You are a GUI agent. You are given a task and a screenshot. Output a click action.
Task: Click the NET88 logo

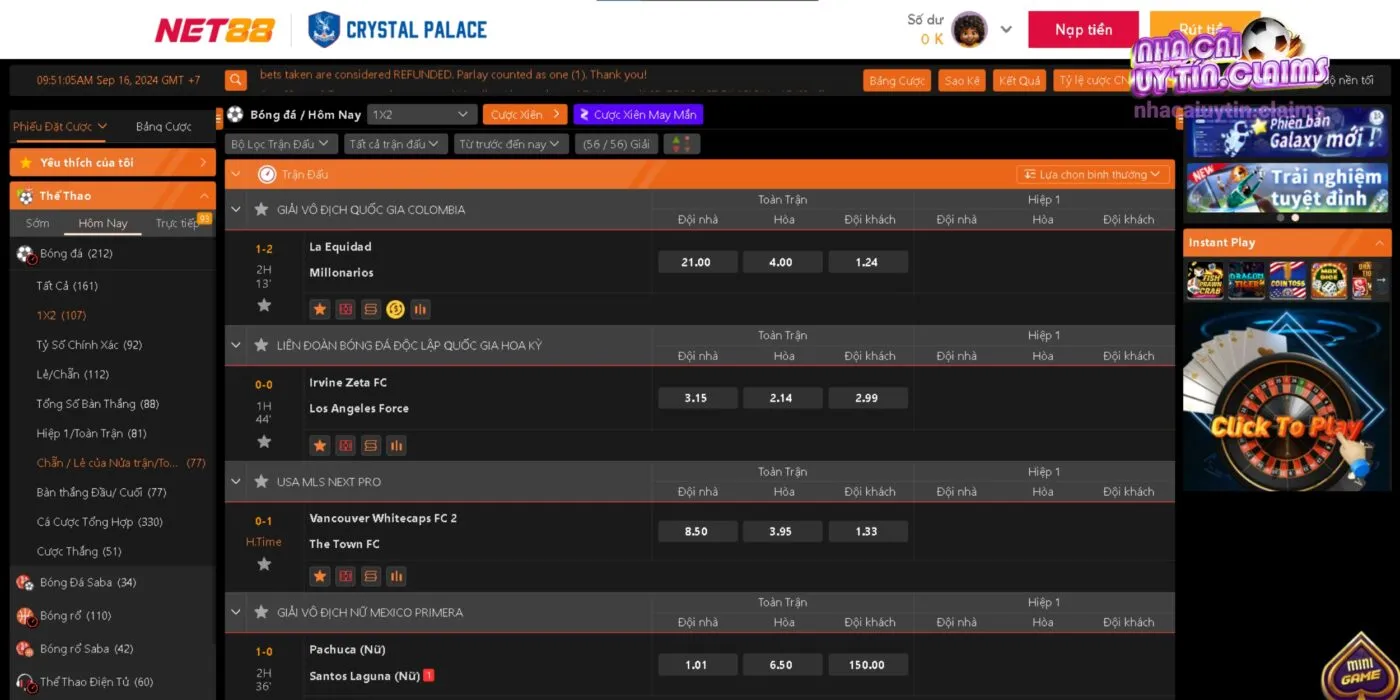coord(214,30)
